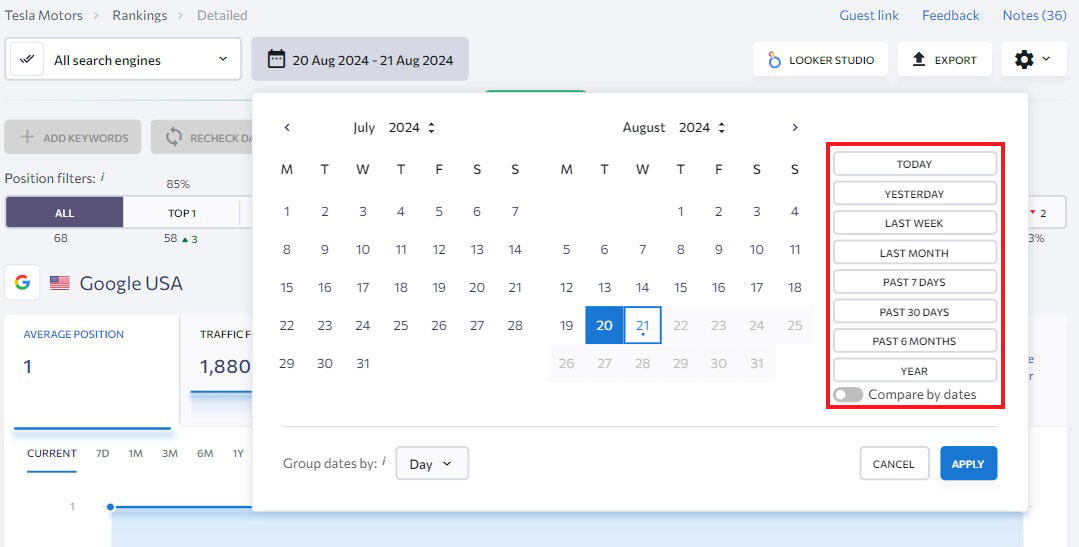Go to next month with right arrow

tap(795, 127)
